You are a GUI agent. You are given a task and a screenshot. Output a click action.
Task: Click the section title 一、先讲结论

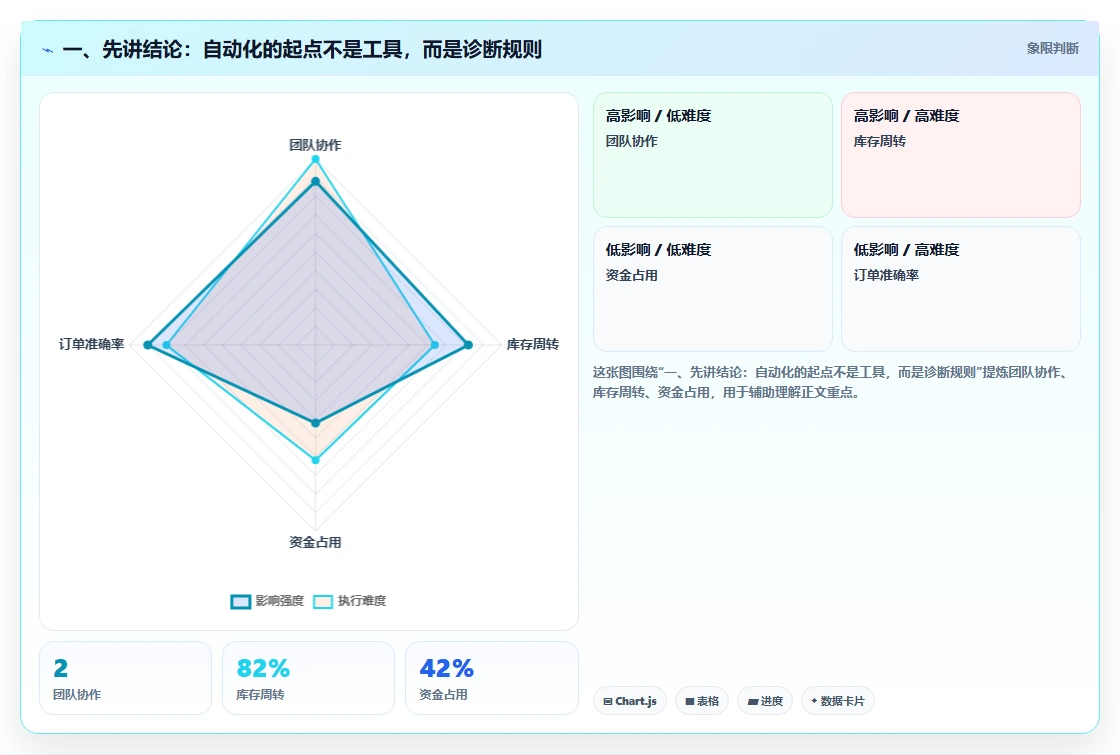(x=302, y=49)
